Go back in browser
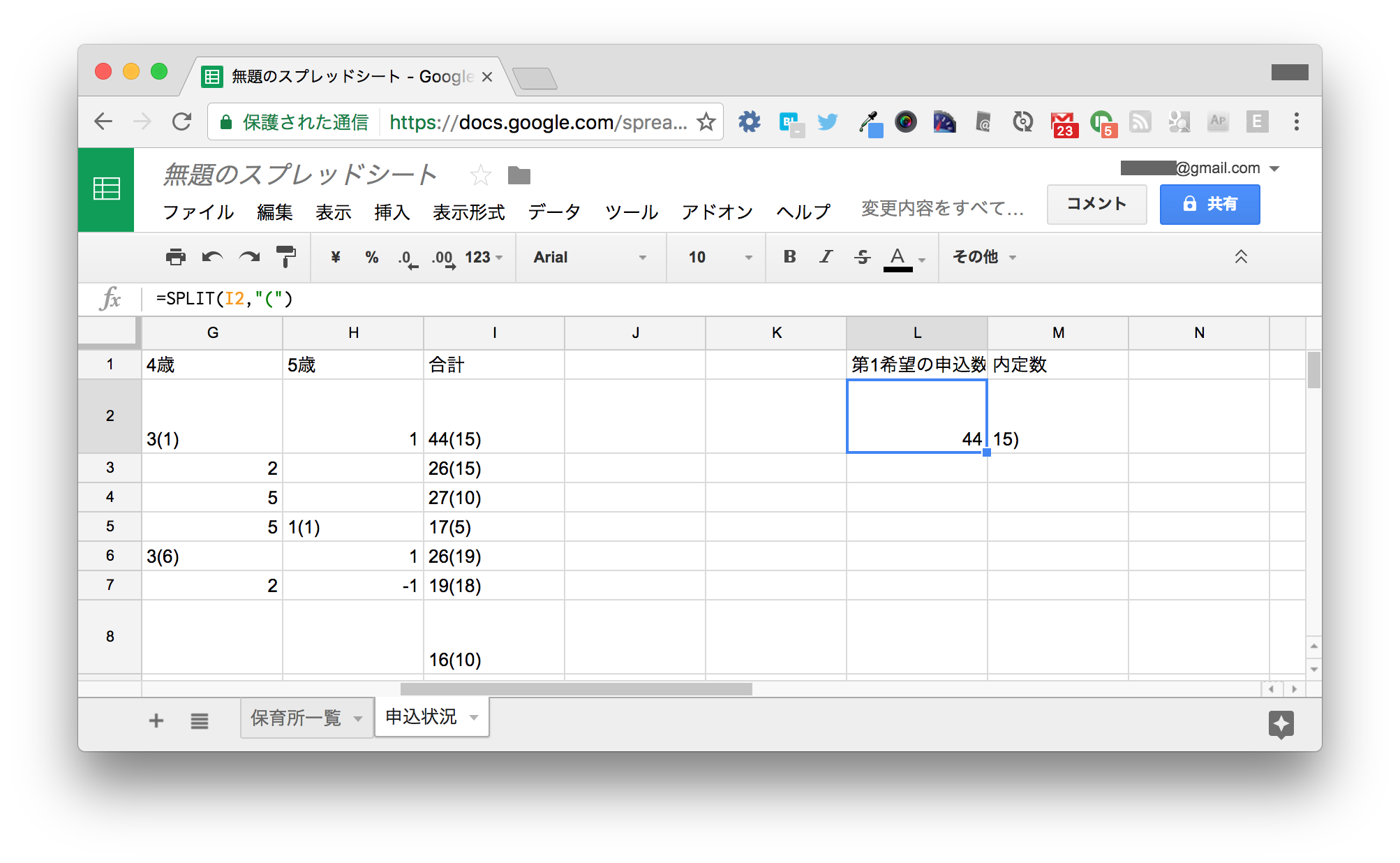Screen dimensions: 1400x863 103,121
